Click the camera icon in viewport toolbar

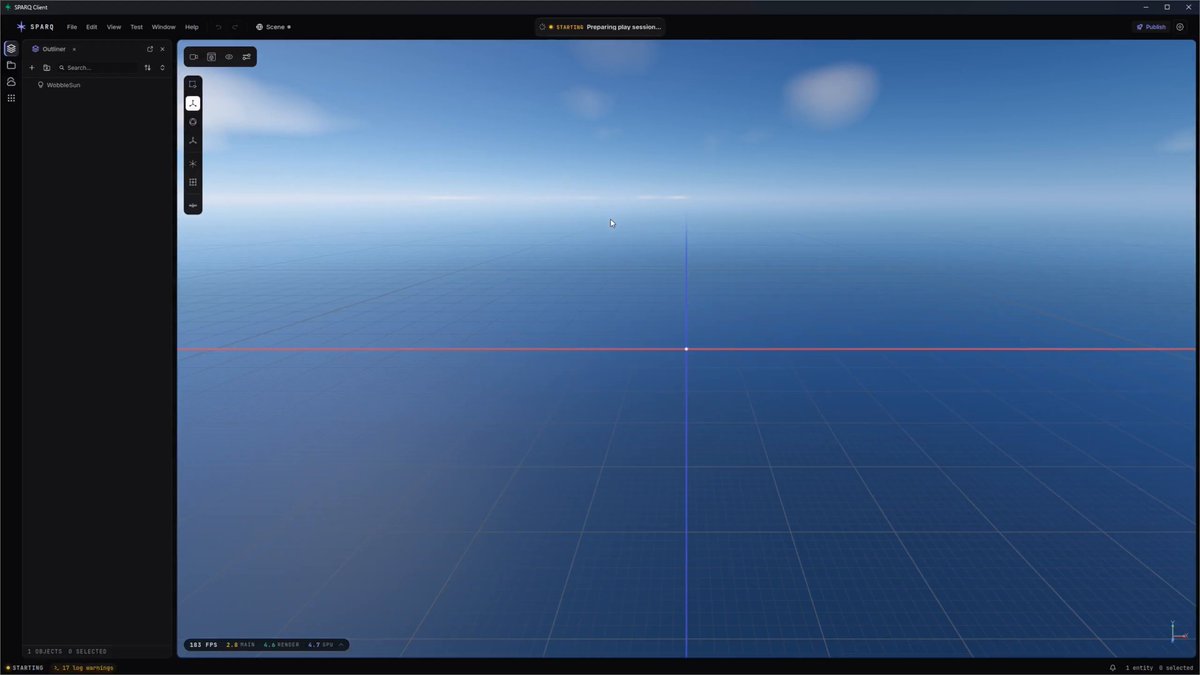[x=194, y=57]
